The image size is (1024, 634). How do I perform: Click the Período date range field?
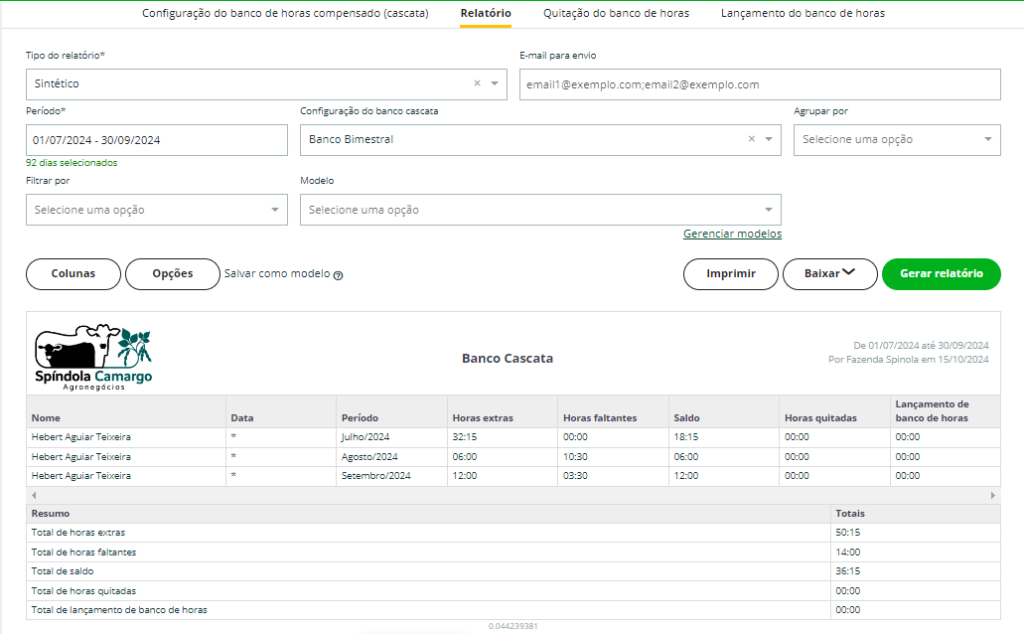point(157,140)
